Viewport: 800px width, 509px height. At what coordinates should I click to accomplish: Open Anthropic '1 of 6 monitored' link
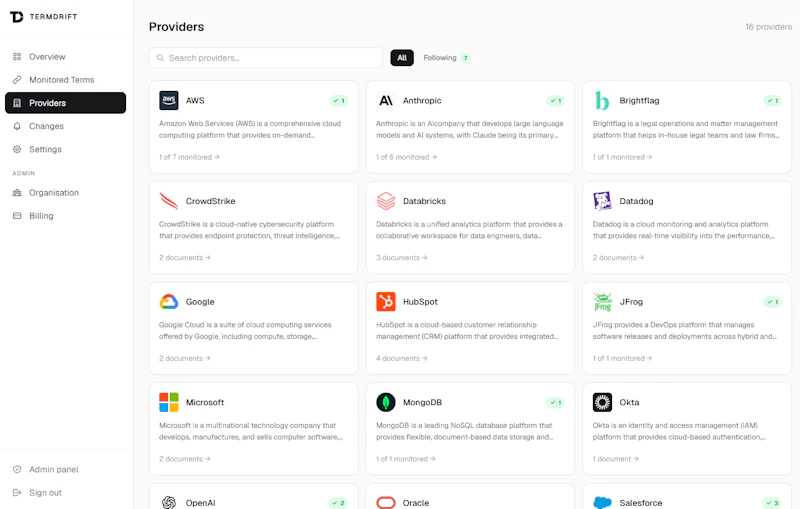tap(407, 157)
